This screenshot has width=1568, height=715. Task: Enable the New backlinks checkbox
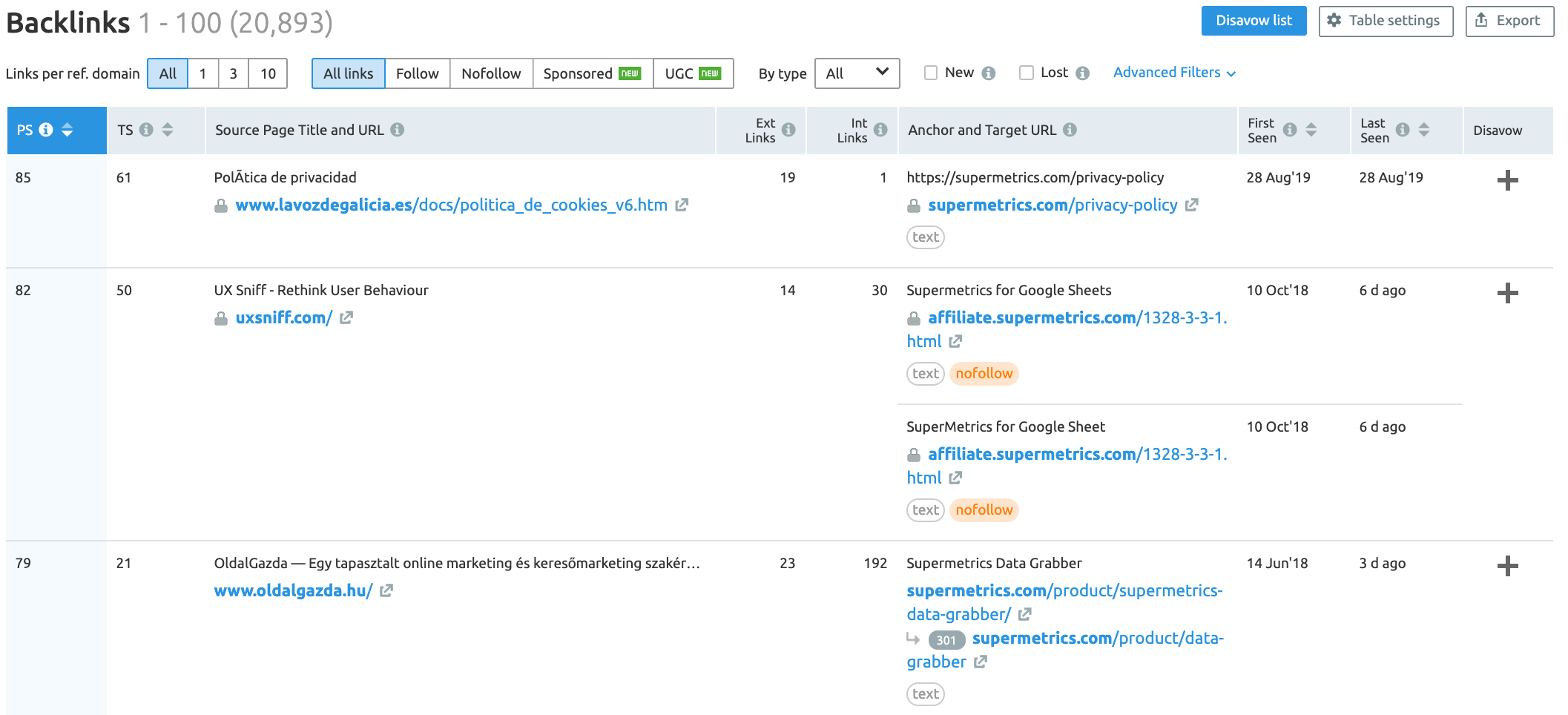[931, 73]
